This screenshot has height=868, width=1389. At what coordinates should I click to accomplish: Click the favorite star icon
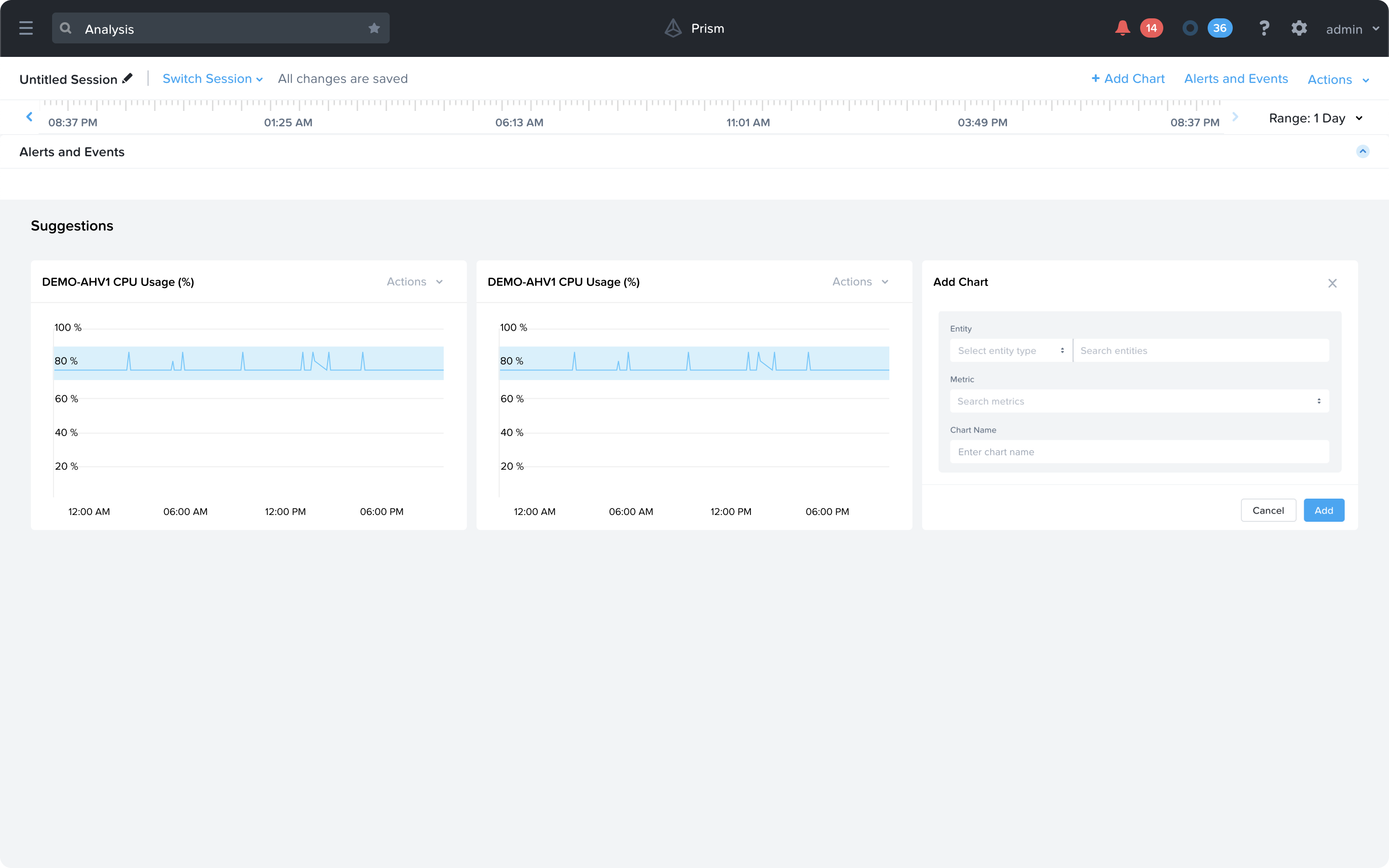pyautogui.click(x=374, y=28)
